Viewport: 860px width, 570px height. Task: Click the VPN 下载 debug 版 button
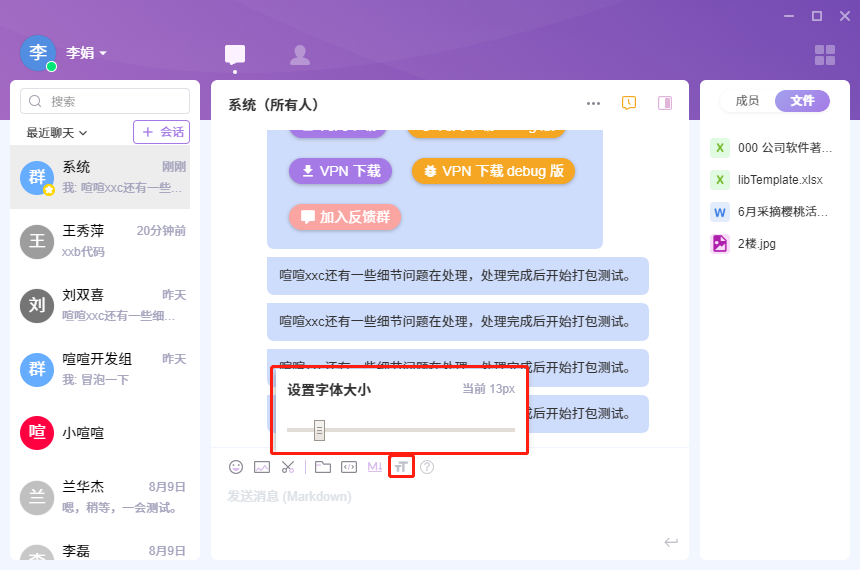pos(493,171)
